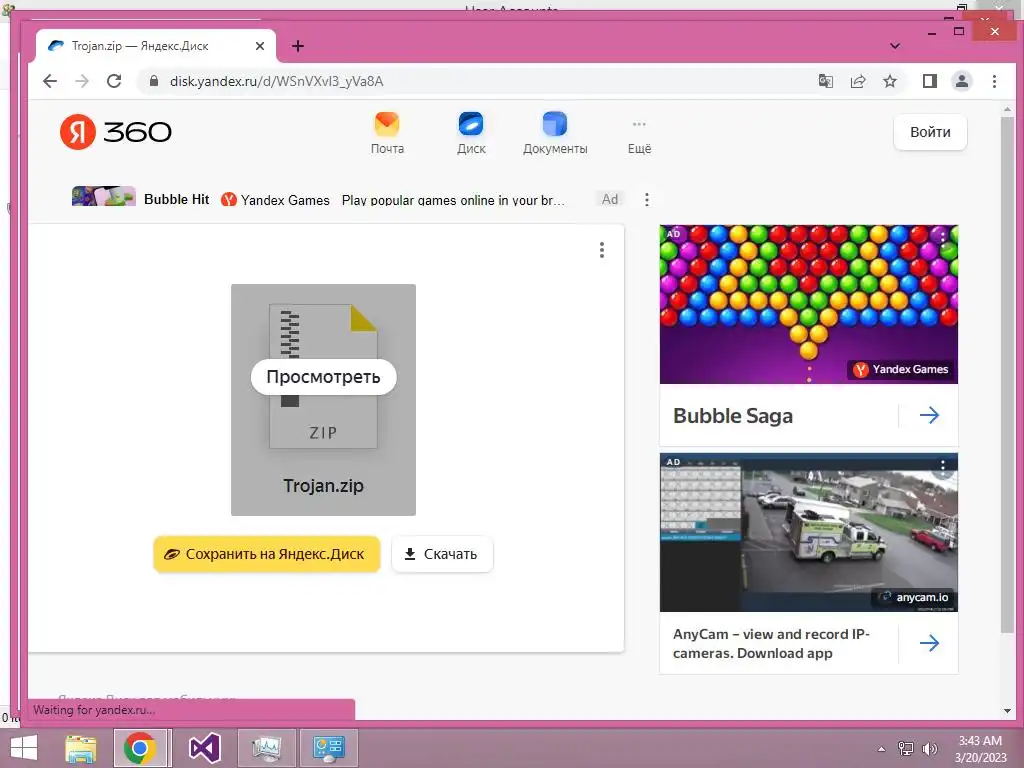Image resolution: width=1024 pixels, height=768 pixels.
Task: Open the Chrome profile avatar
Action: (x=961, y=81)
